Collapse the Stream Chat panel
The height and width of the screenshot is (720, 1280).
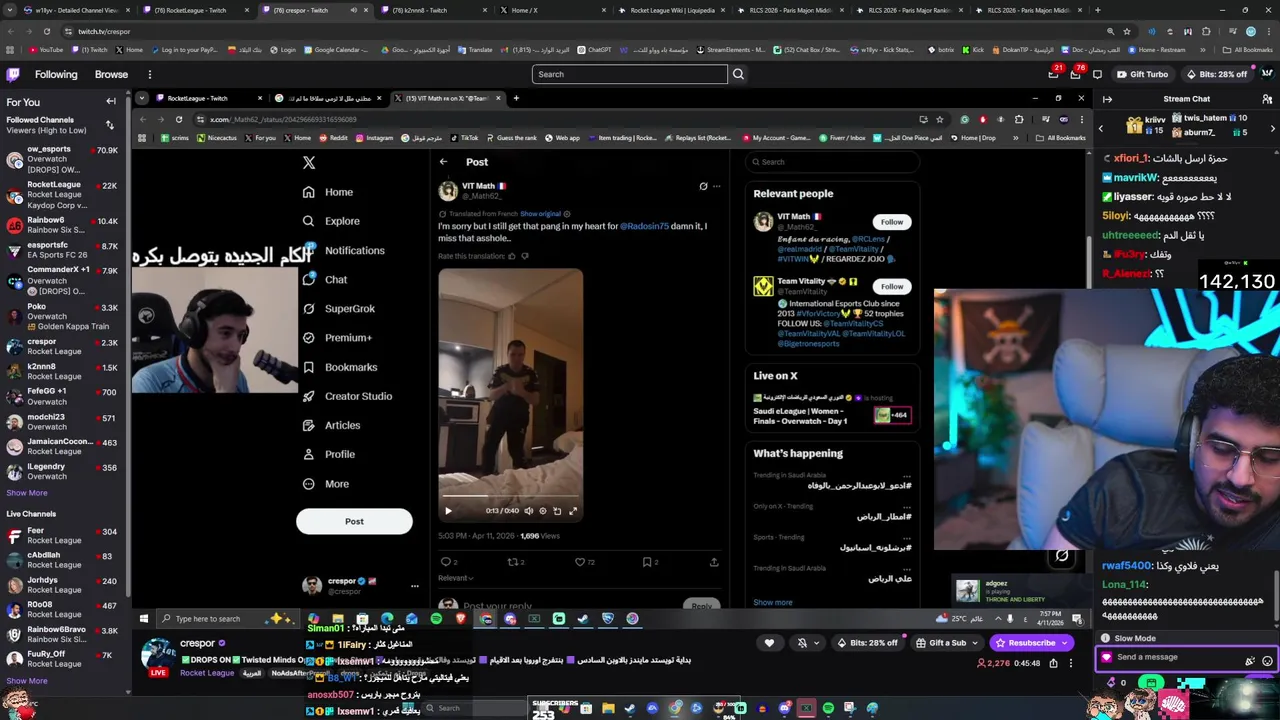coord(1107,99)
